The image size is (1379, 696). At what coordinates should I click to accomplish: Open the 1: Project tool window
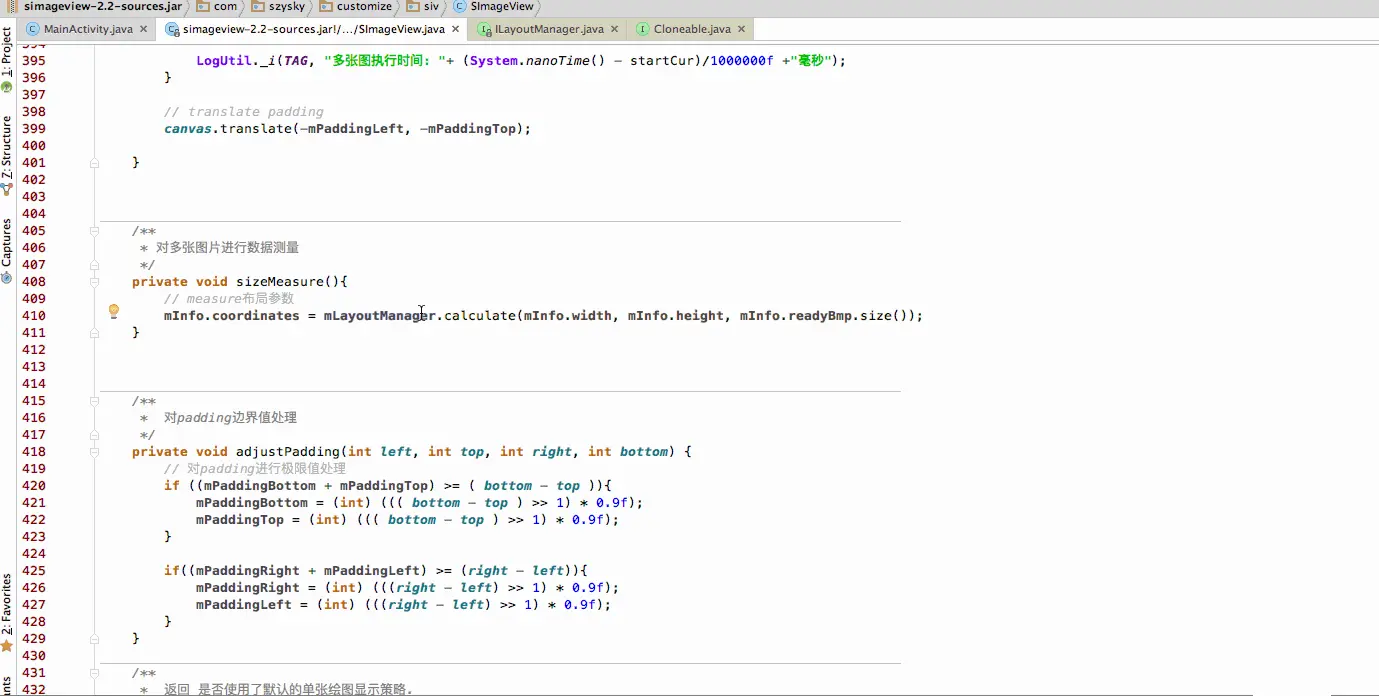[7, 59]
